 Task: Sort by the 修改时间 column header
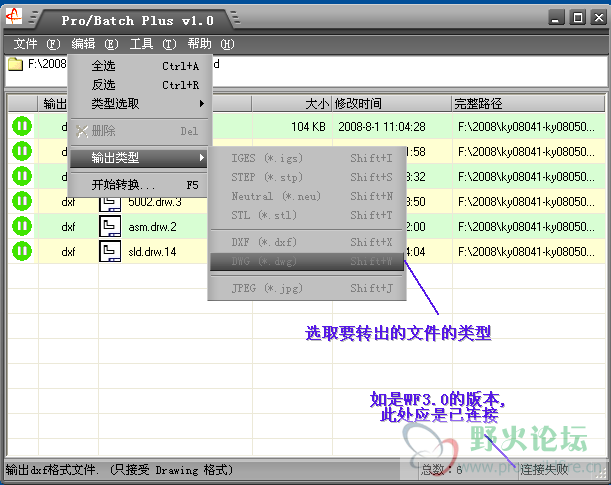392,104
